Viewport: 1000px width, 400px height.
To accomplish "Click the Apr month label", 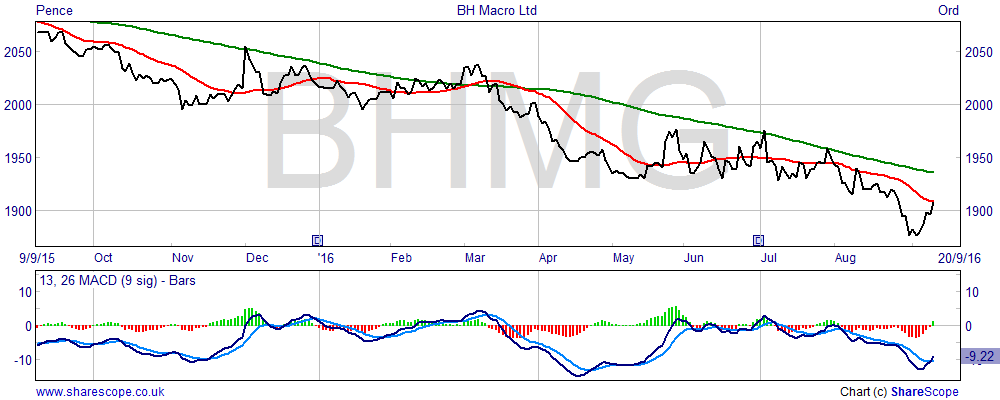I will click(x=548, y=258).
